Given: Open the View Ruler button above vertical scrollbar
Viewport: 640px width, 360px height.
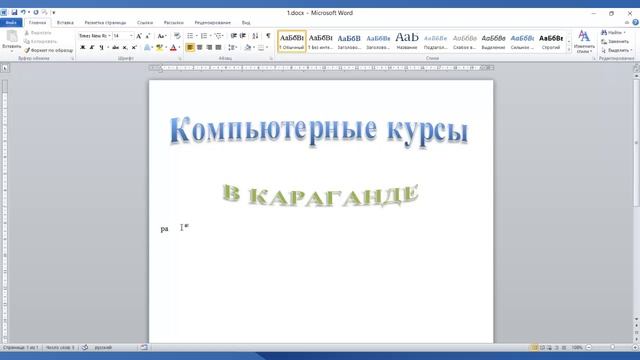Looking at the screenshot, I should coord(636,69).
